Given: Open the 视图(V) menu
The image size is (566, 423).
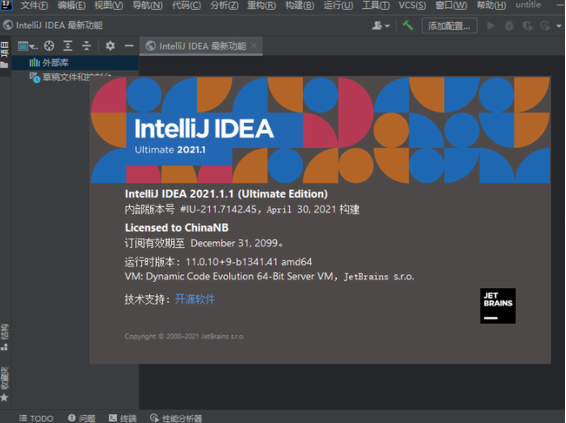Looking at the screenshot, I should point(109,5).
